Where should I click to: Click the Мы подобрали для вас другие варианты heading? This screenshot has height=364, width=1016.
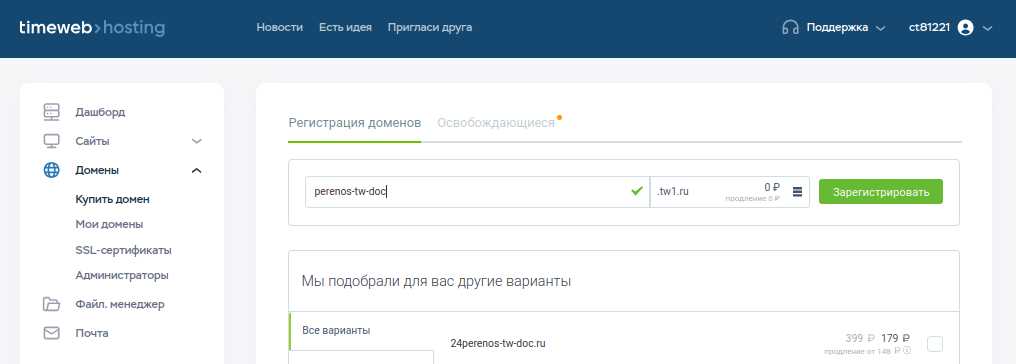[436, 281]
